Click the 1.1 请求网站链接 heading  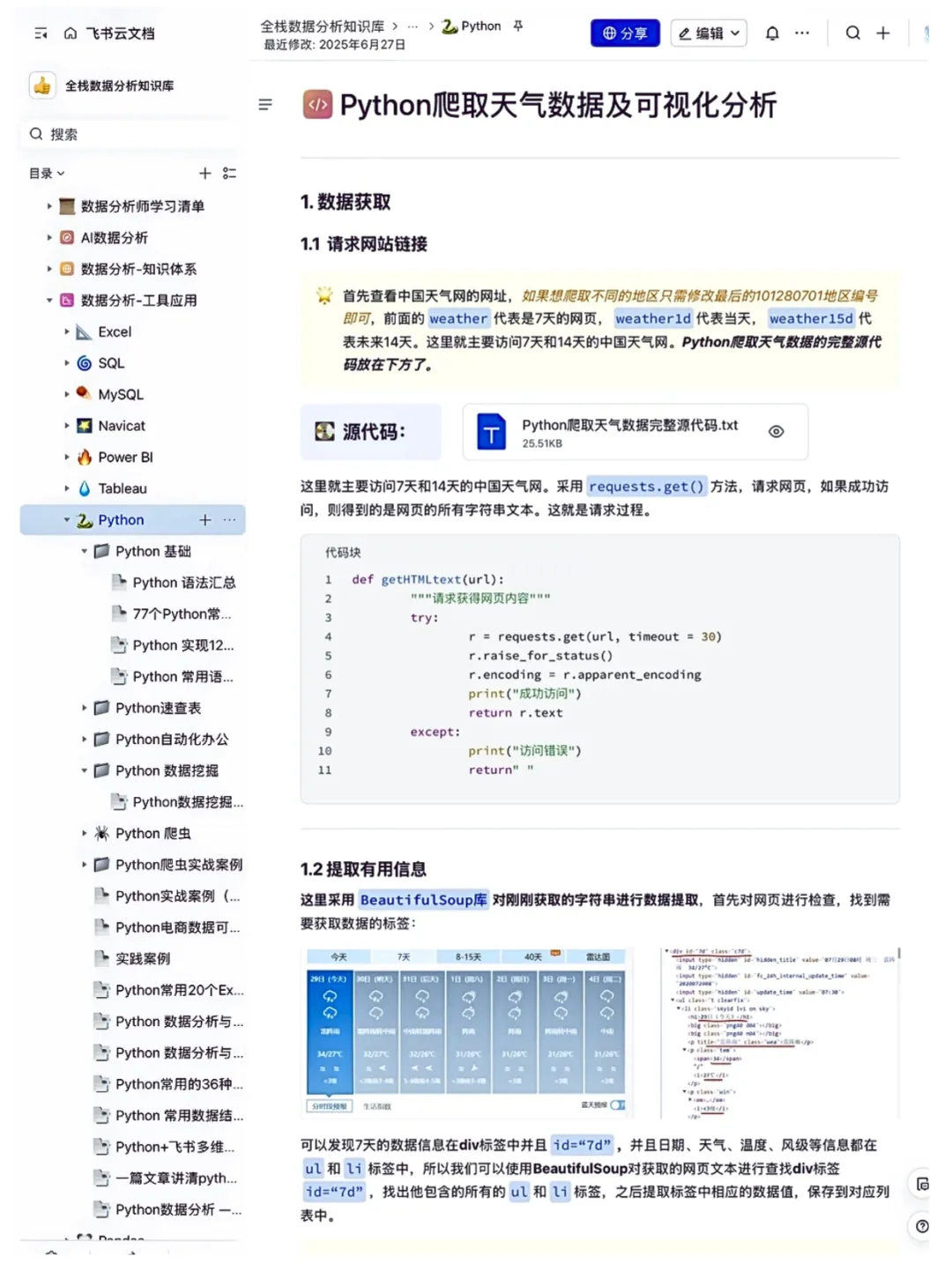(x=363, y=244)
